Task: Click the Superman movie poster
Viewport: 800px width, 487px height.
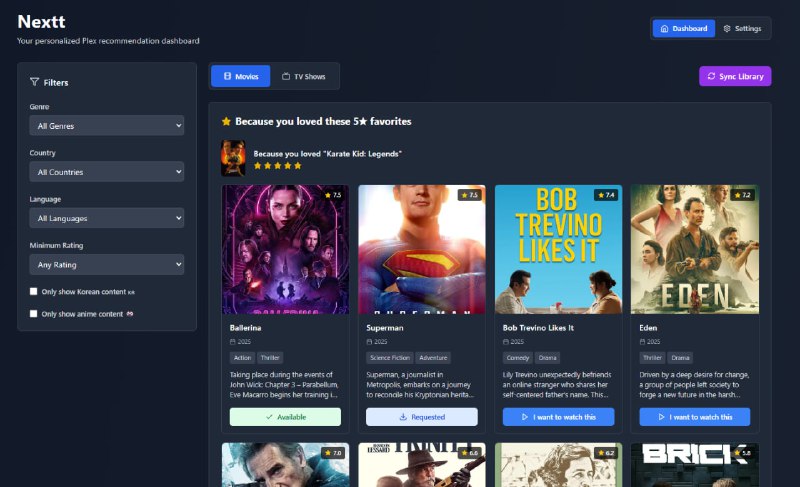Action: pyautogui.click(x=422, y=249)
